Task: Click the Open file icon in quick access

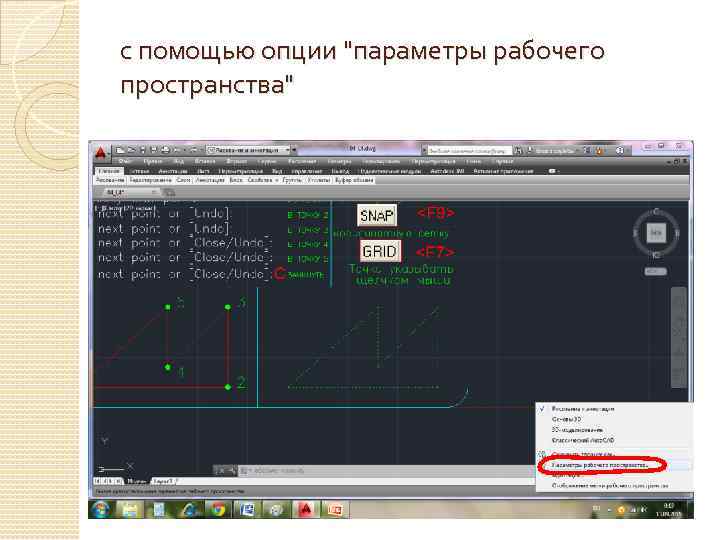Action: pyautogui.click(x=131, y=150)
